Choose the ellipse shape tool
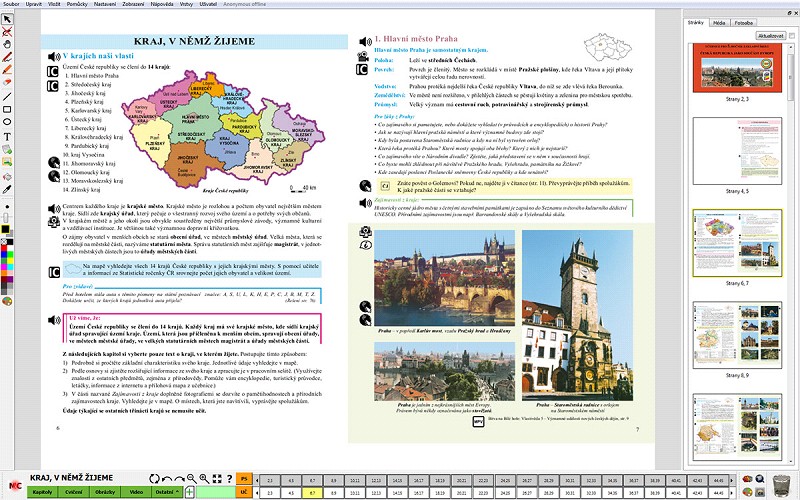Screen dimensions: 800x500 pyautogui.click(x=7, y=122)
